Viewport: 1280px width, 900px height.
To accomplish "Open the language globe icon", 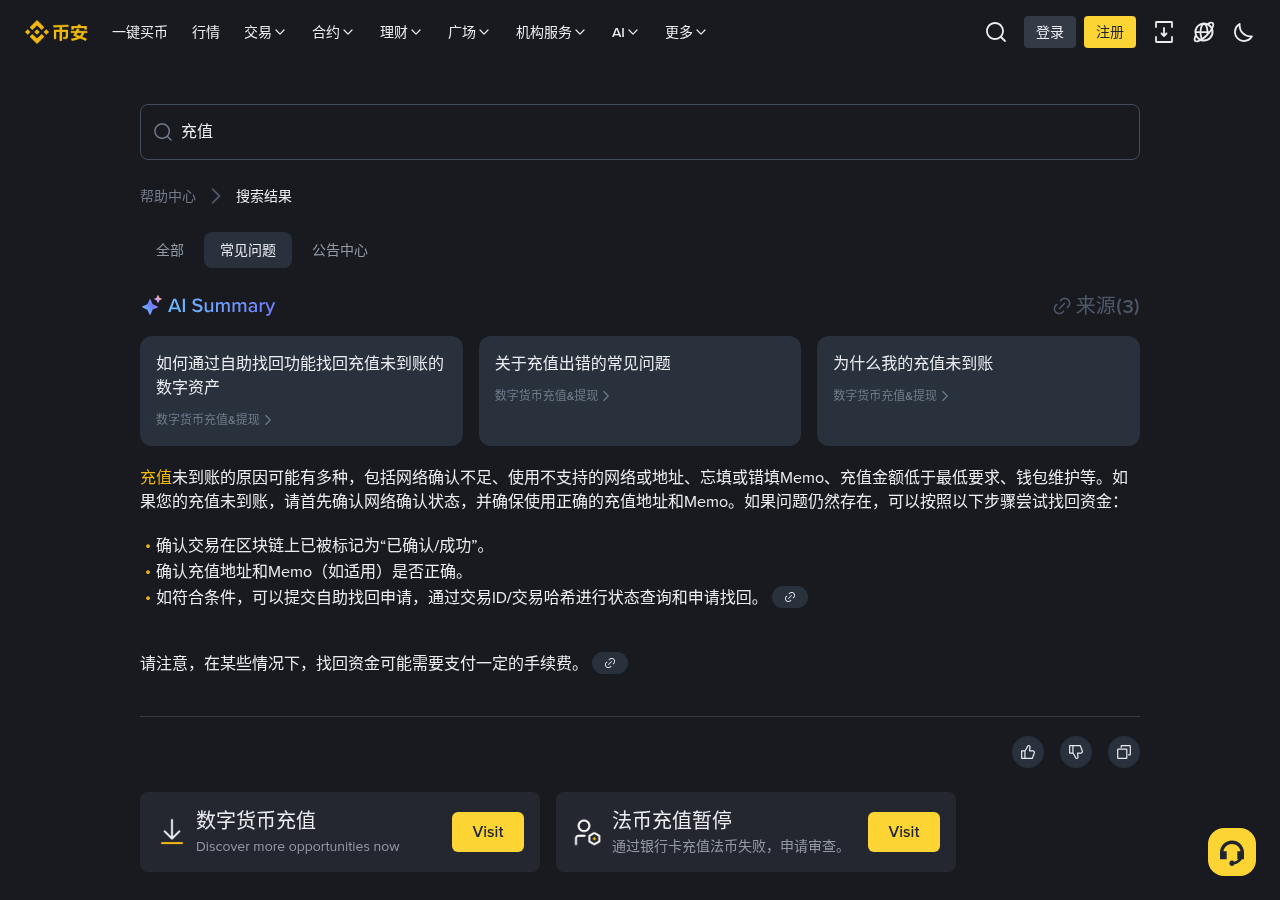I will [1204, 32].
